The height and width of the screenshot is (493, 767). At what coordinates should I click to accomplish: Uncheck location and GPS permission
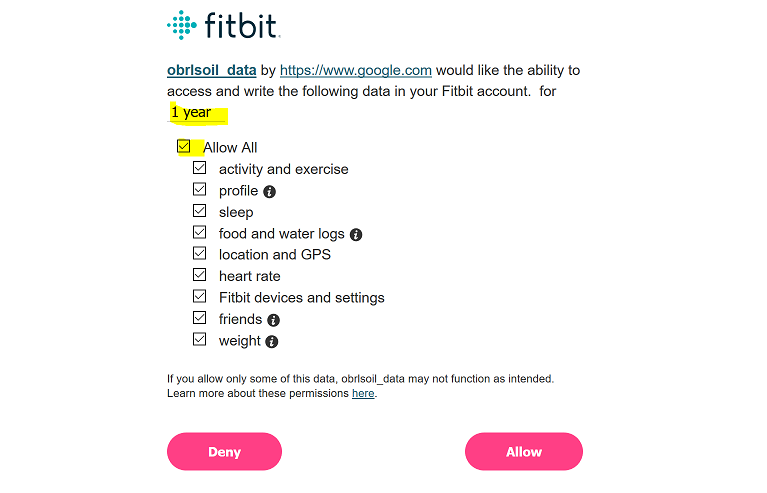coord(200,253)
